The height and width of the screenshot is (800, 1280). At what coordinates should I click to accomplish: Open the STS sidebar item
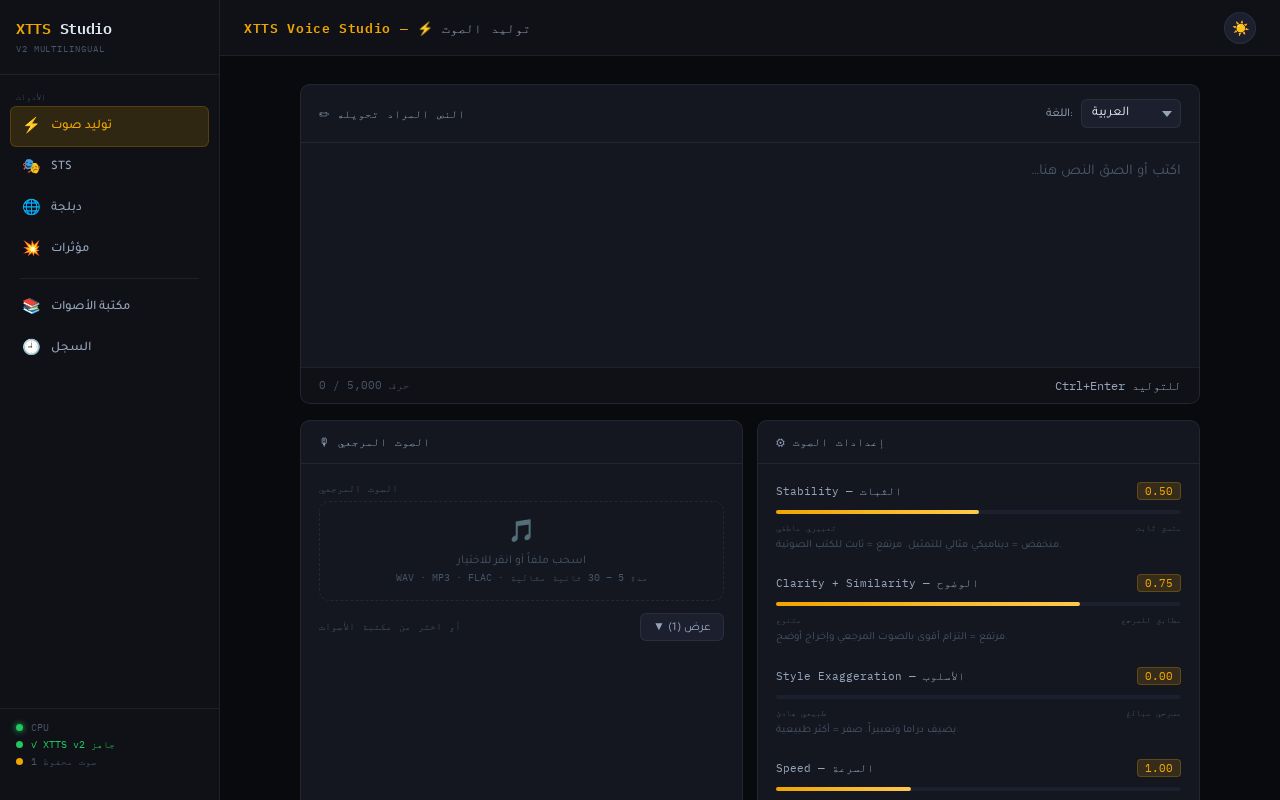tap(109, 166)
